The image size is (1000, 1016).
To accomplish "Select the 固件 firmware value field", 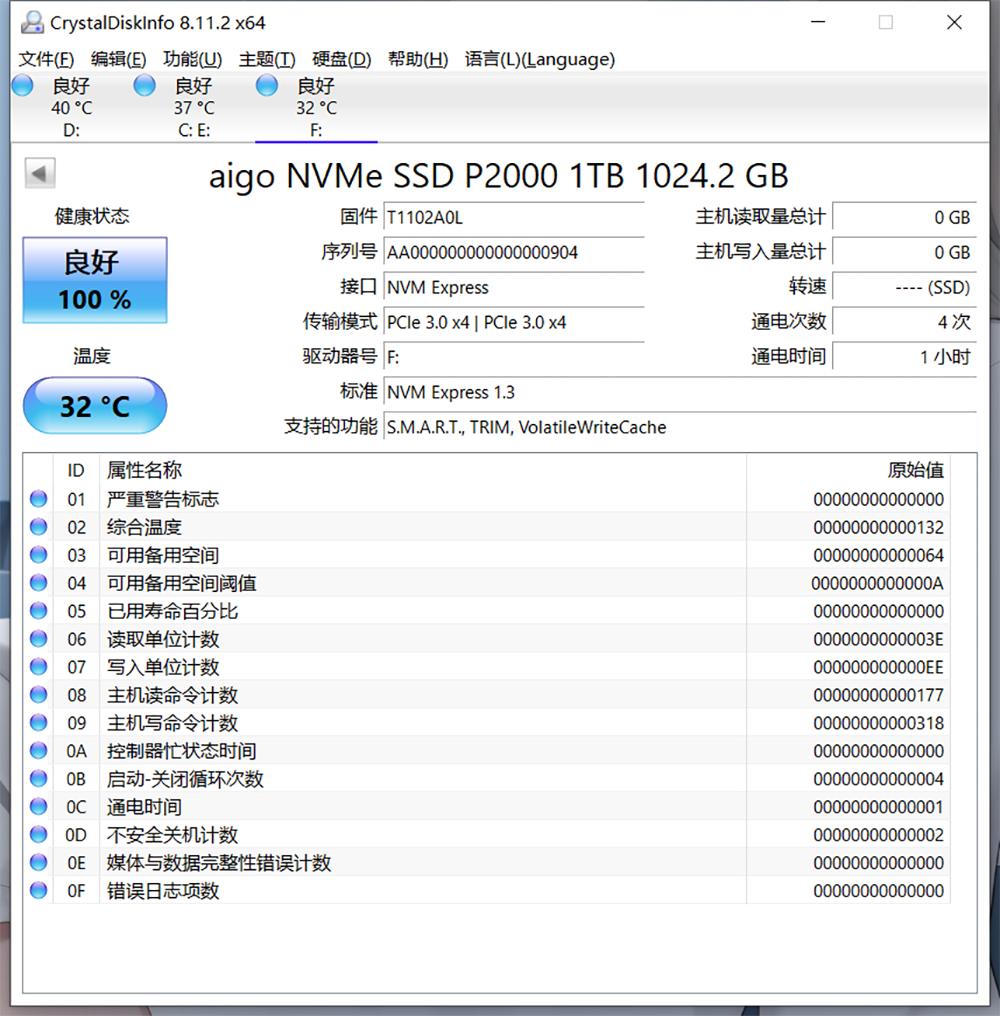I will (513, 217).
